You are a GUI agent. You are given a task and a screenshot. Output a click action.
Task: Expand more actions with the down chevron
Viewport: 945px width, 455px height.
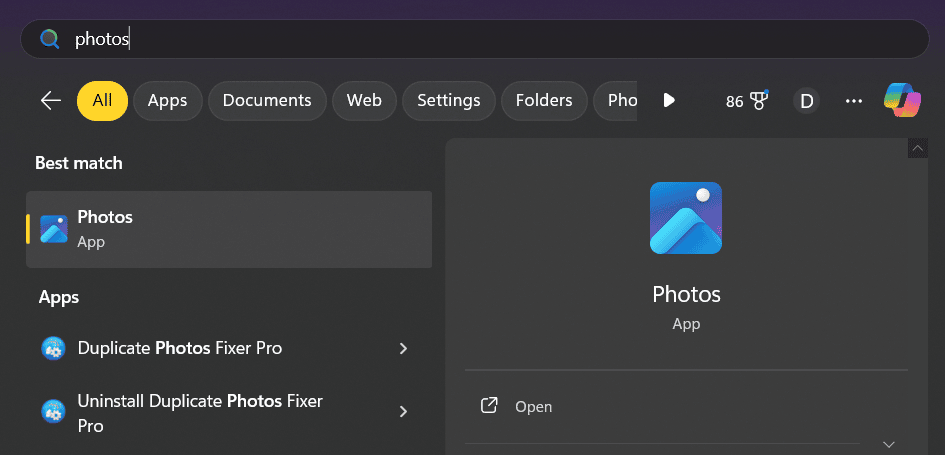pos(888,445)
